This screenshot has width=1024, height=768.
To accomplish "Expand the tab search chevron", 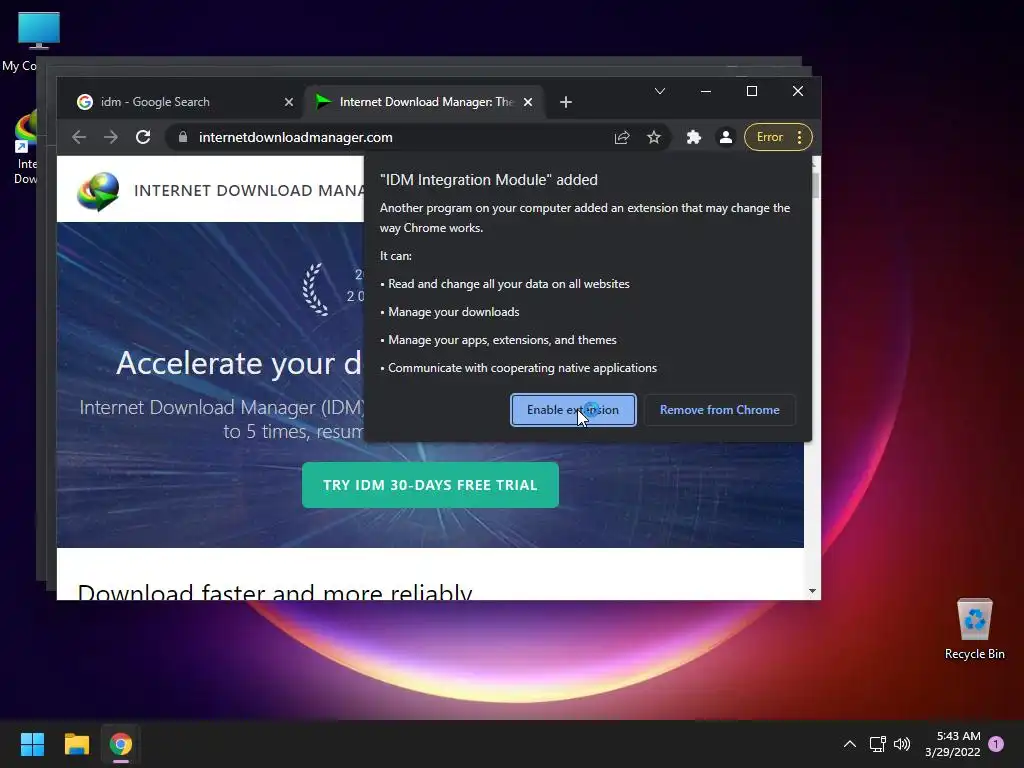I will 660,91.
